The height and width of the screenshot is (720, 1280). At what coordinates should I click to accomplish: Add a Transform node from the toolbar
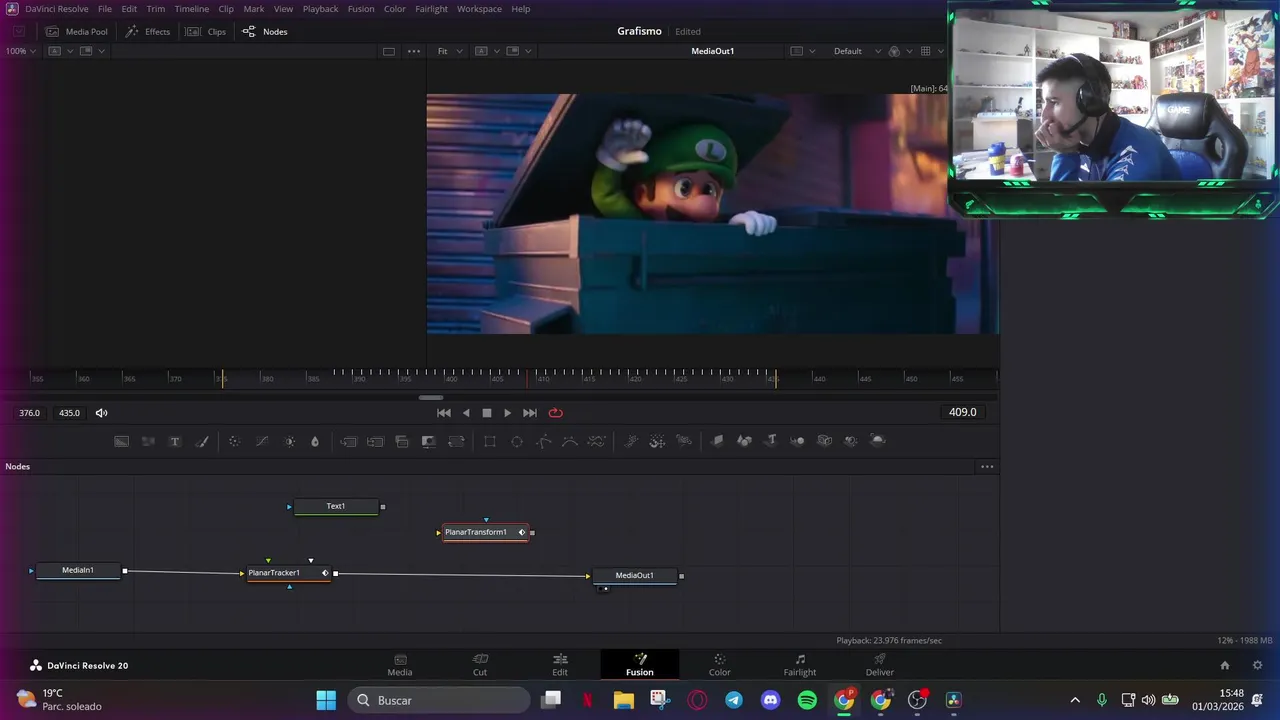[456, 441]
